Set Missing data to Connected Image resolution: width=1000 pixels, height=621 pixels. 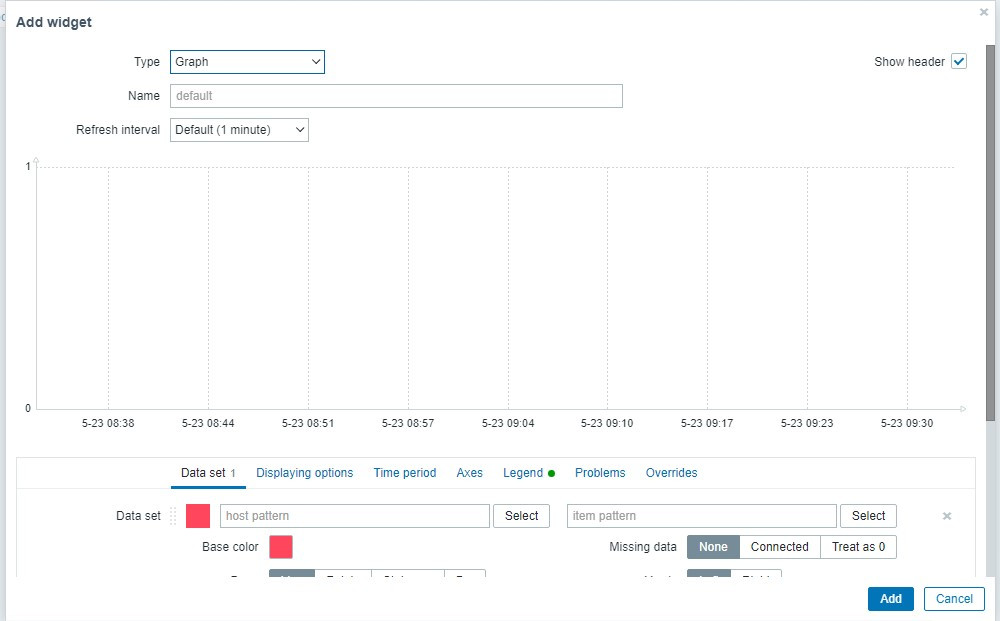coord(779,547)
